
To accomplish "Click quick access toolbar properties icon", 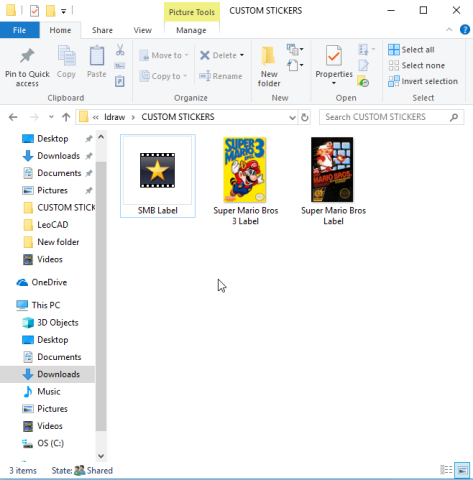I will point(34,11).
